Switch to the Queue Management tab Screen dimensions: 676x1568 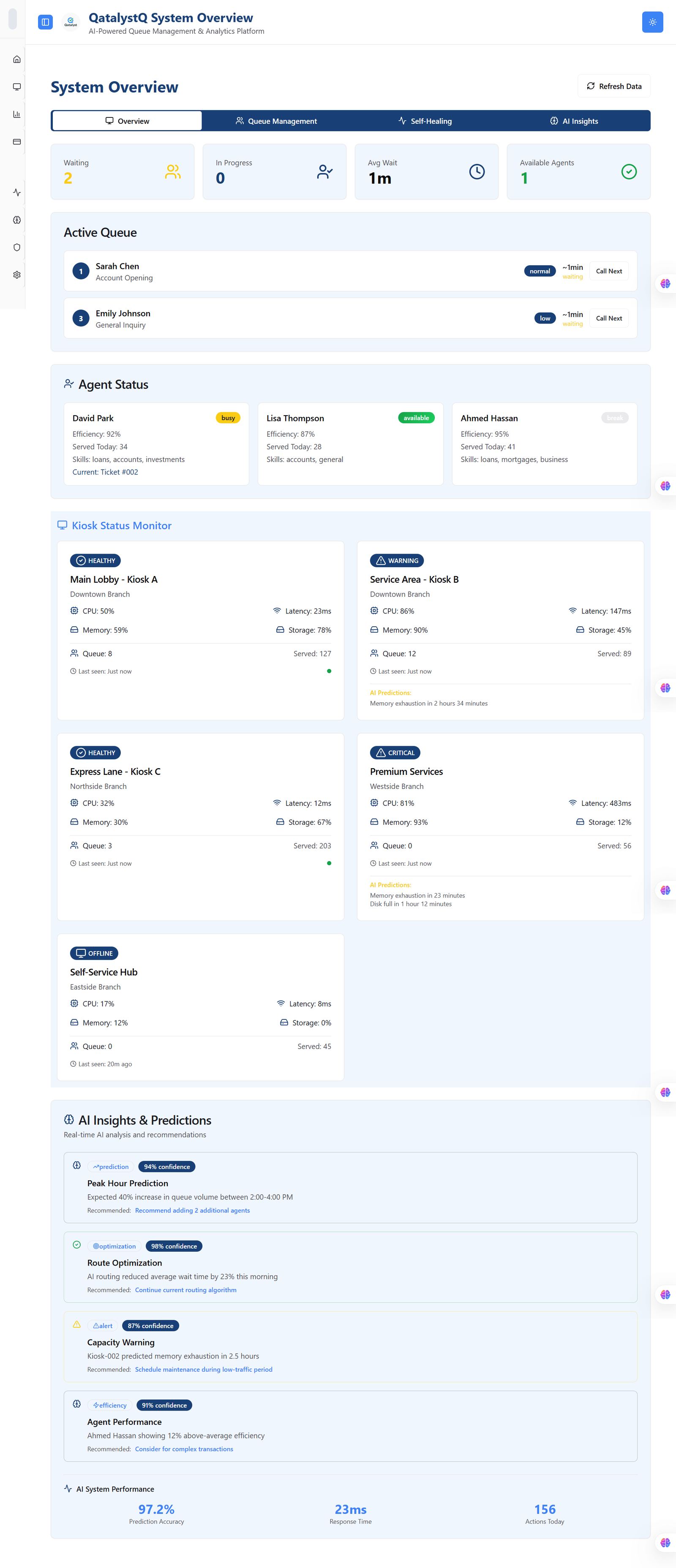click(x=276, y=120)
